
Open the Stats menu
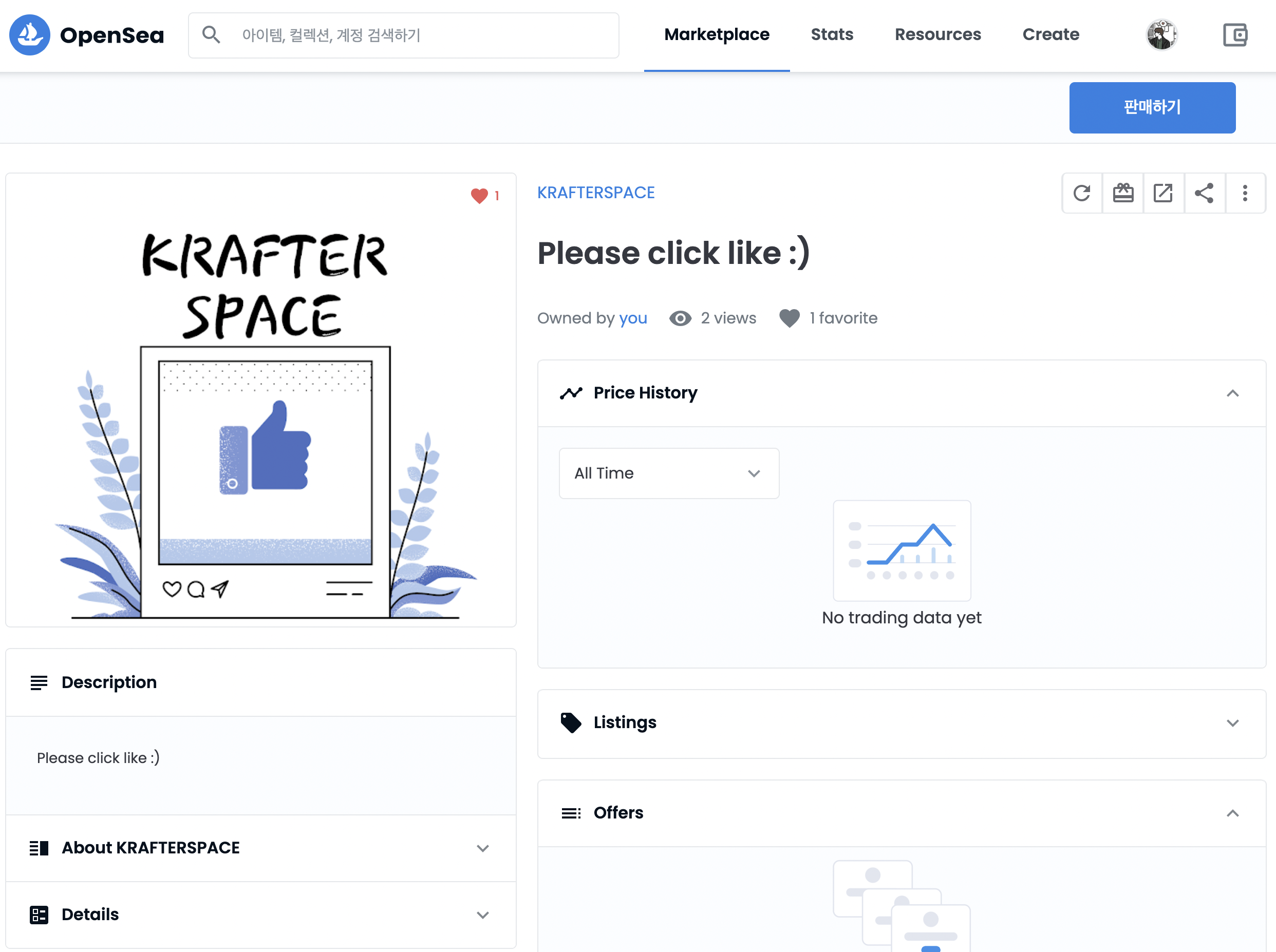tap(831, 35)
